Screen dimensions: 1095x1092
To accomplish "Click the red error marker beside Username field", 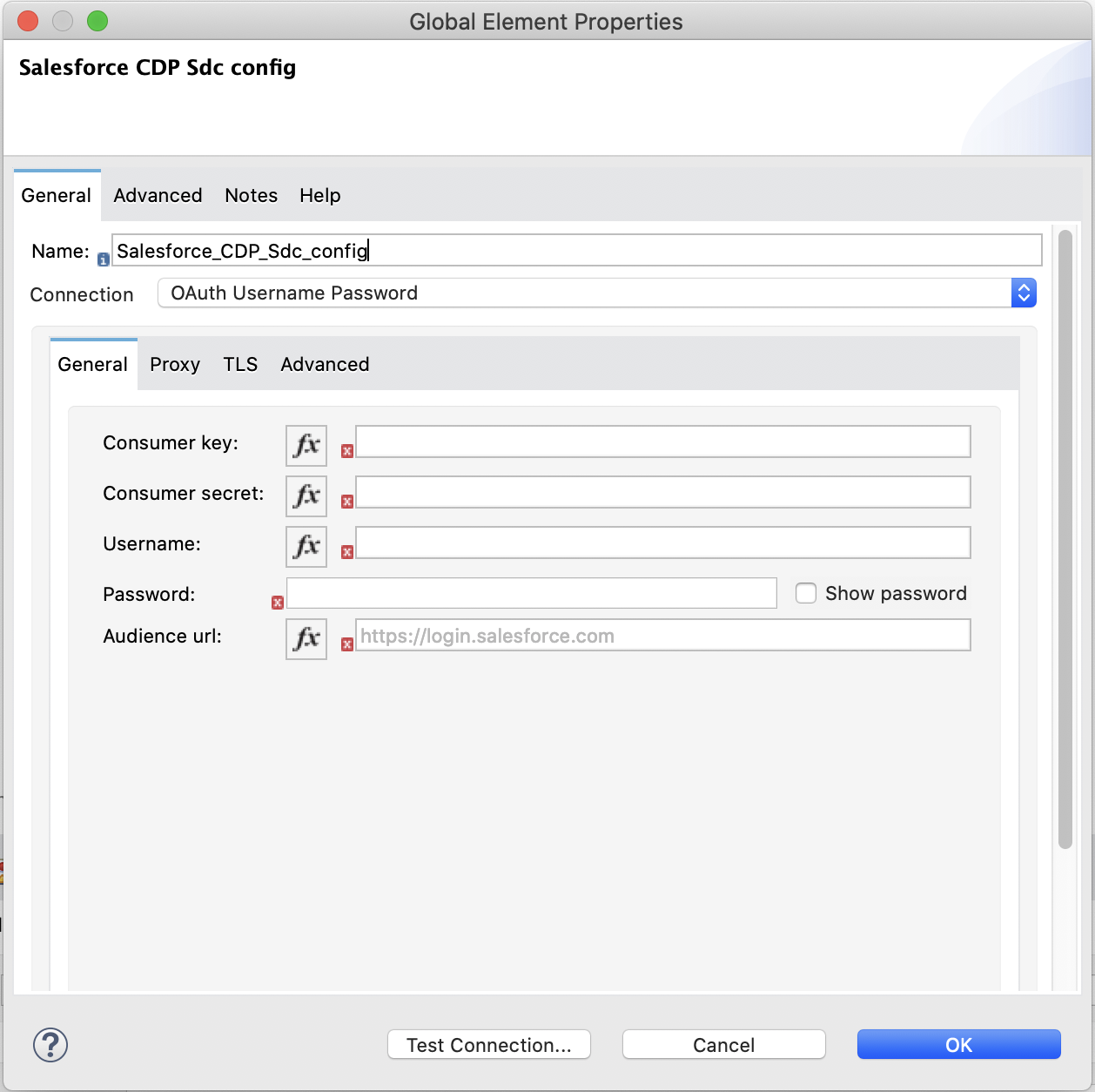I will click(347, 552).
